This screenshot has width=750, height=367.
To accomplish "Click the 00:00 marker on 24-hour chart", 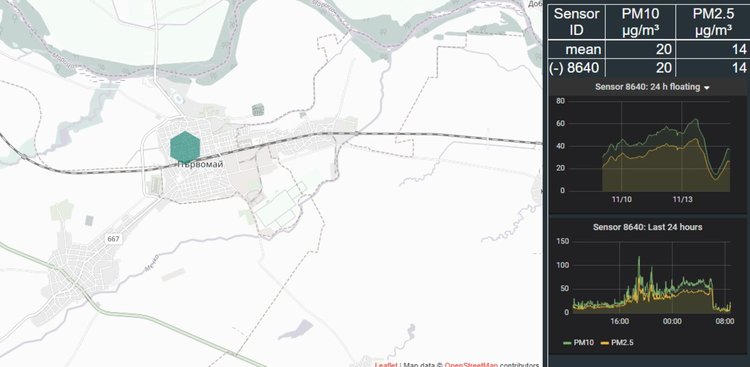I will tap(672, 321).
